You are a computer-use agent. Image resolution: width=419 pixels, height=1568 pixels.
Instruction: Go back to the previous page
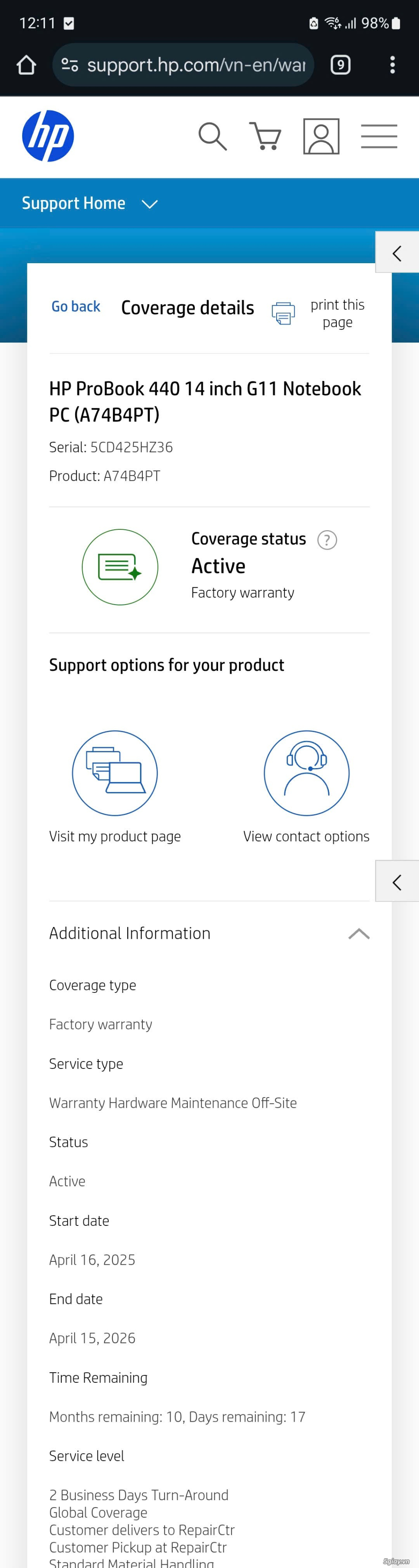click(x=76, y=306)
